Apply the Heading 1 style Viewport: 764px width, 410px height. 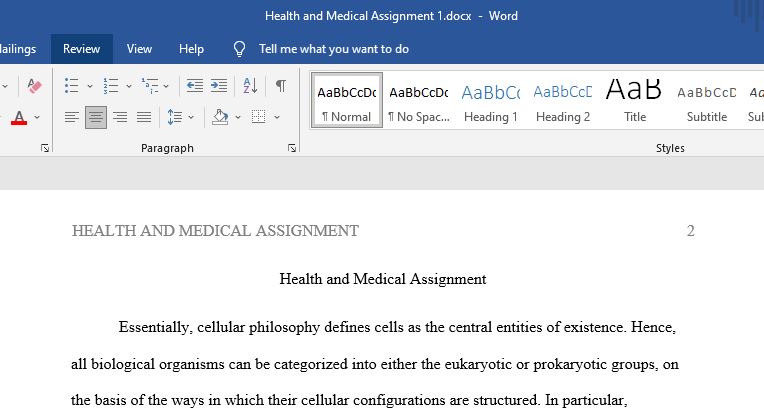click(491, 101)
